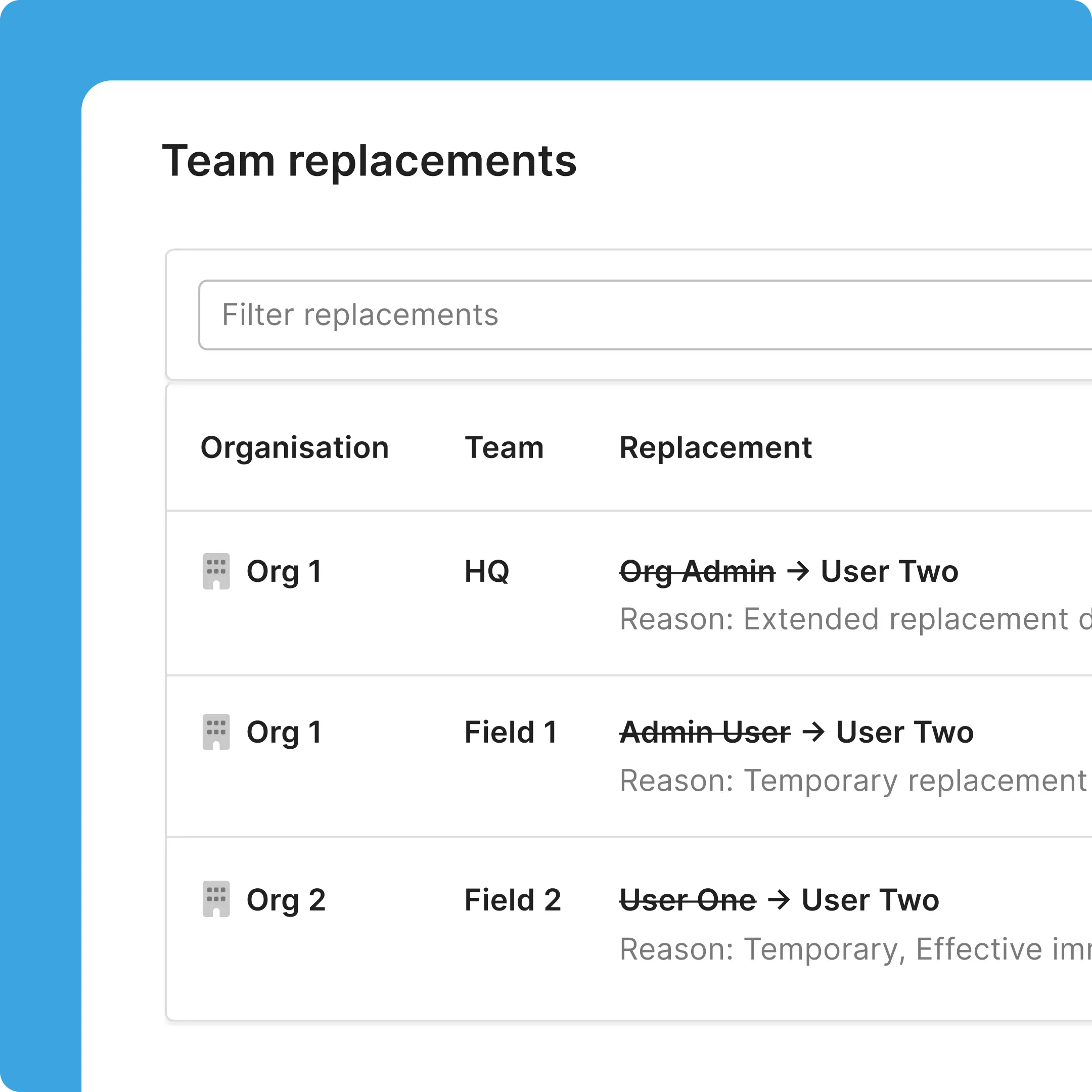Click the building icon beside Org 1 HQ
The image size is (1092, 1092).
(x=216, y=571)
